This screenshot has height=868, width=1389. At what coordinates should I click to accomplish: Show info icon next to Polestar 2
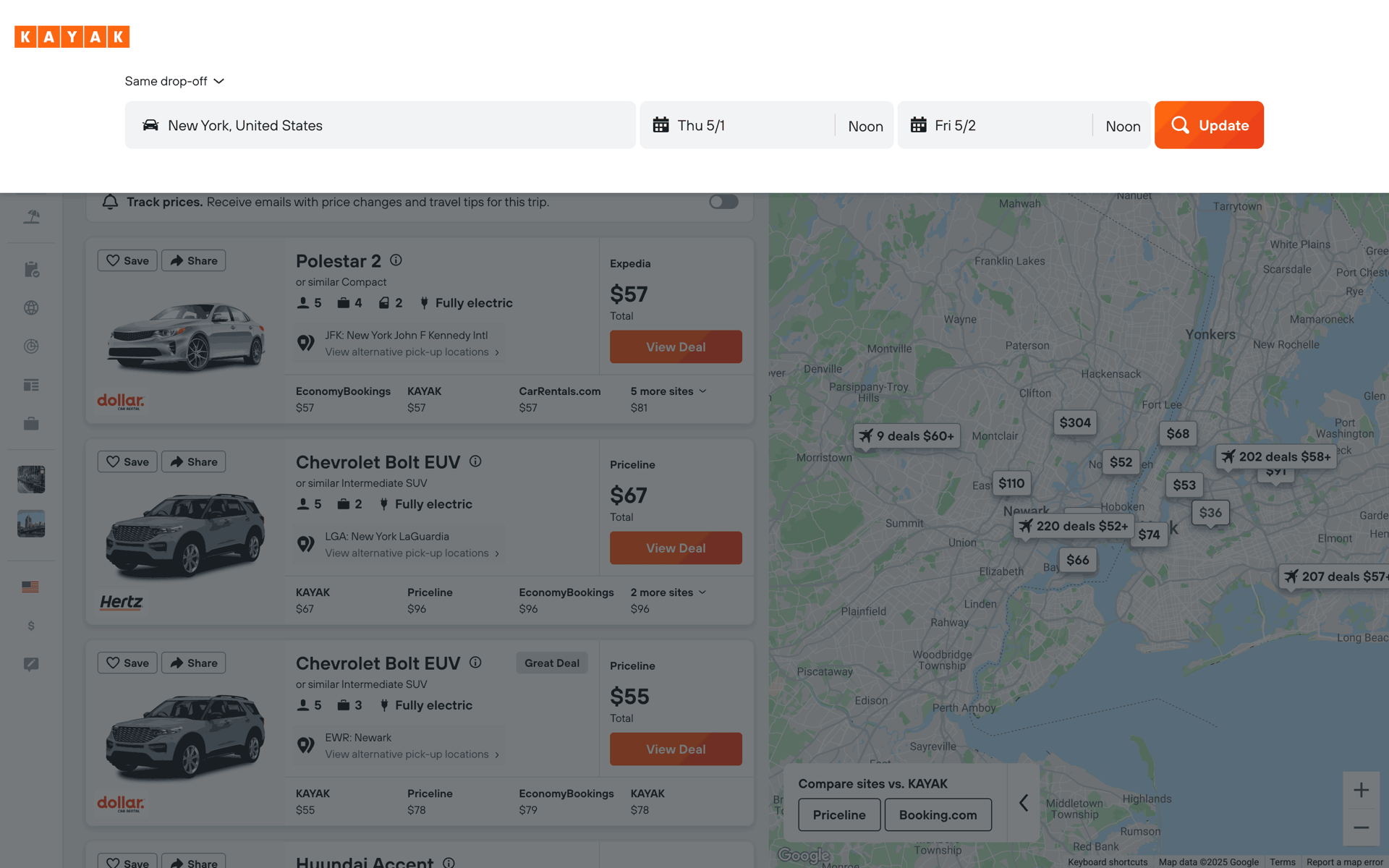coord(396,260)
